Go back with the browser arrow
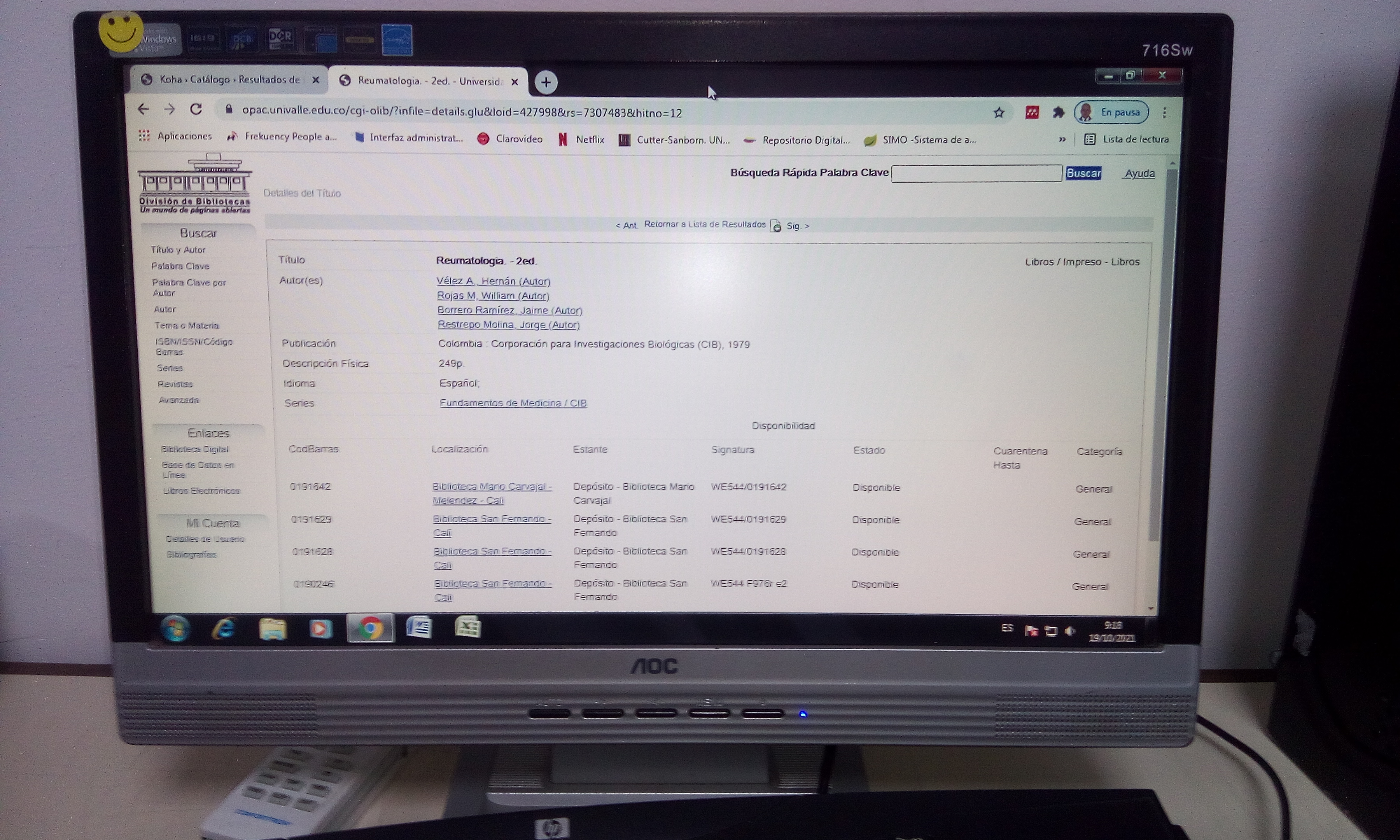1400x840 pixels. pos(143,108)
